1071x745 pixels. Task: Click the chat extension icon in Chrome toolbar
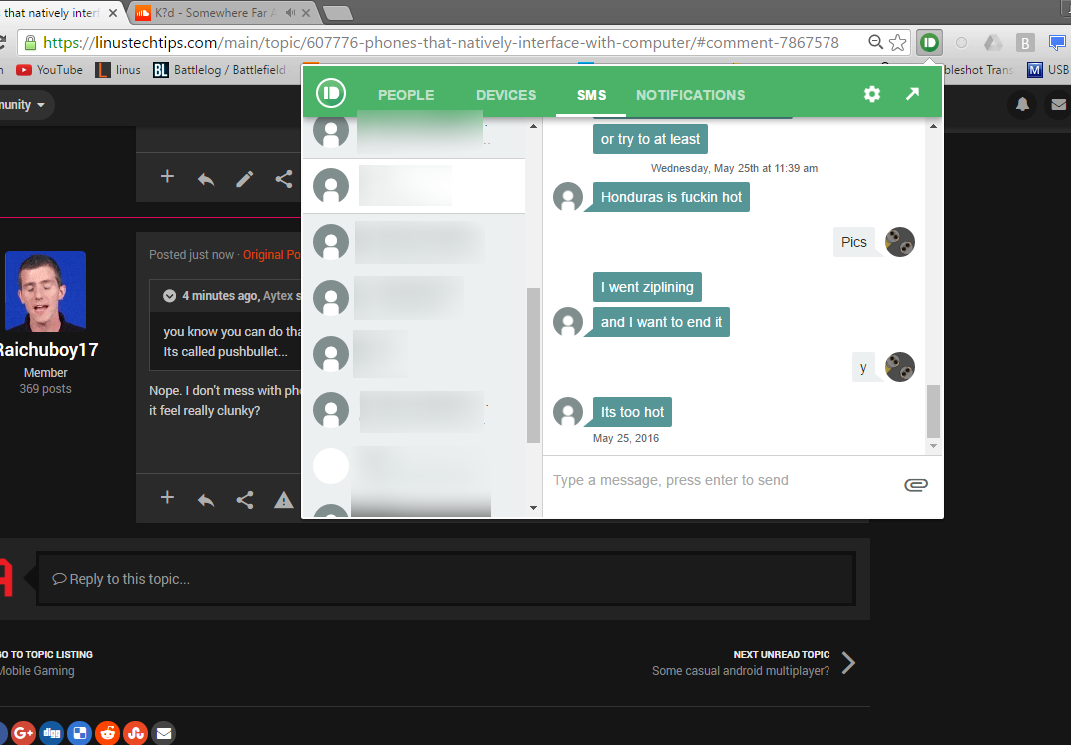pyautogui.click(x=1057, y=43)
